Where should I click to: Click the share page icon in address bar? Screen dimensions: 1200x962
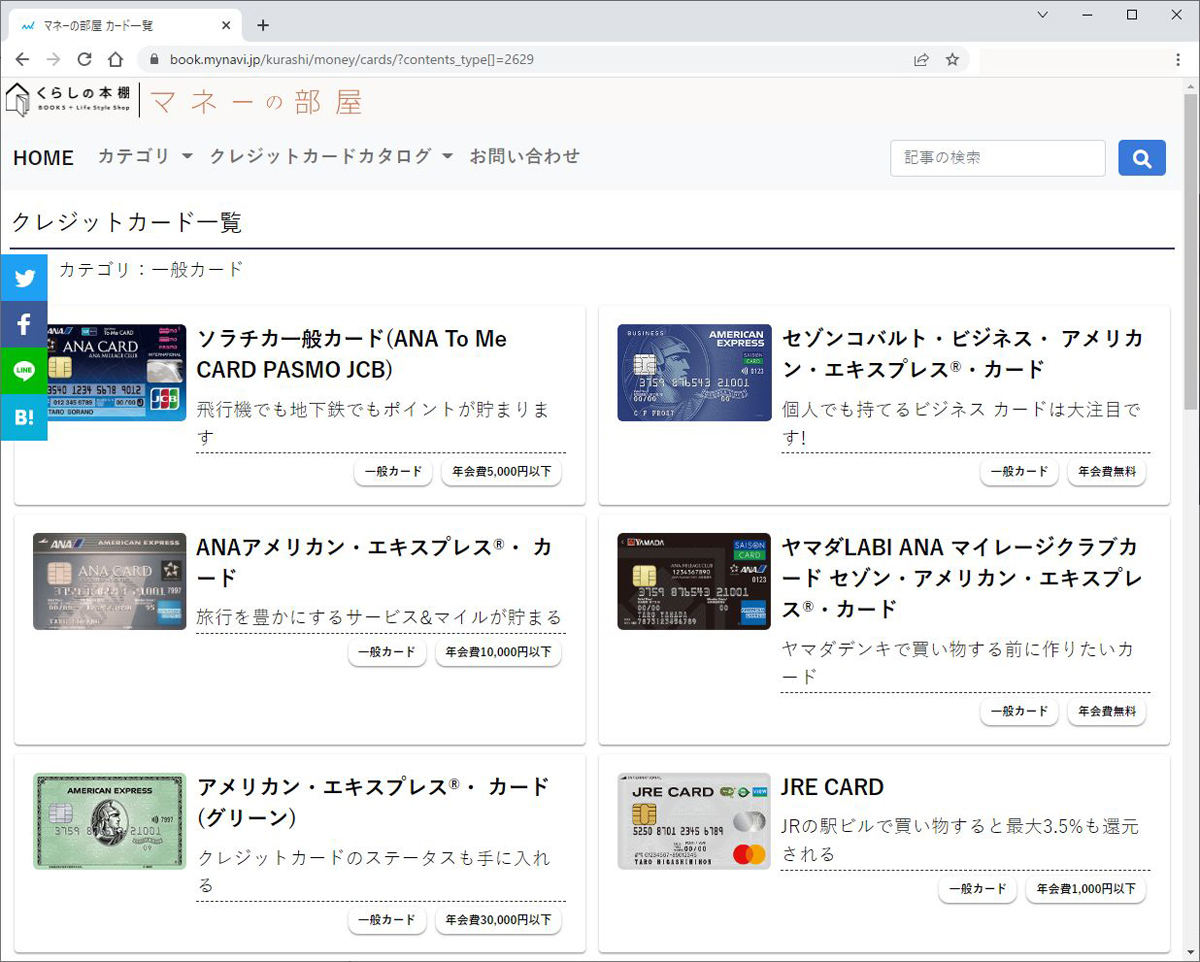921,59
